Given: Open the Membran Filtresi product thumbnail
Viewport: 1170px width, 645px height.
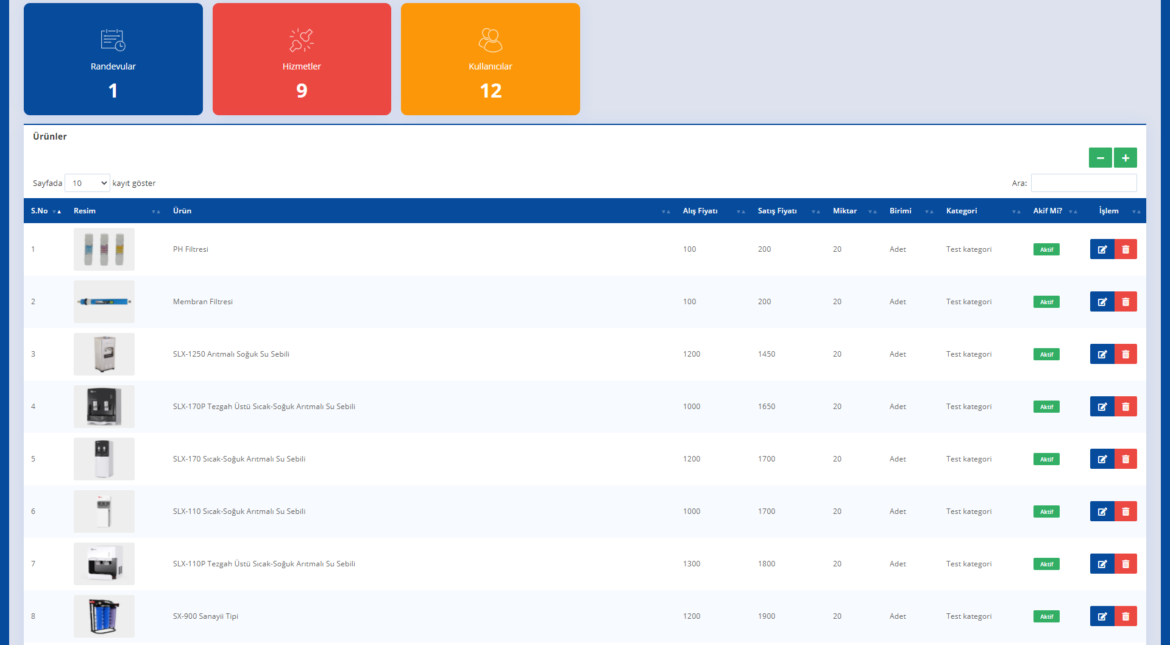Looking at the screenshot, I should click(x=104, y=302).
